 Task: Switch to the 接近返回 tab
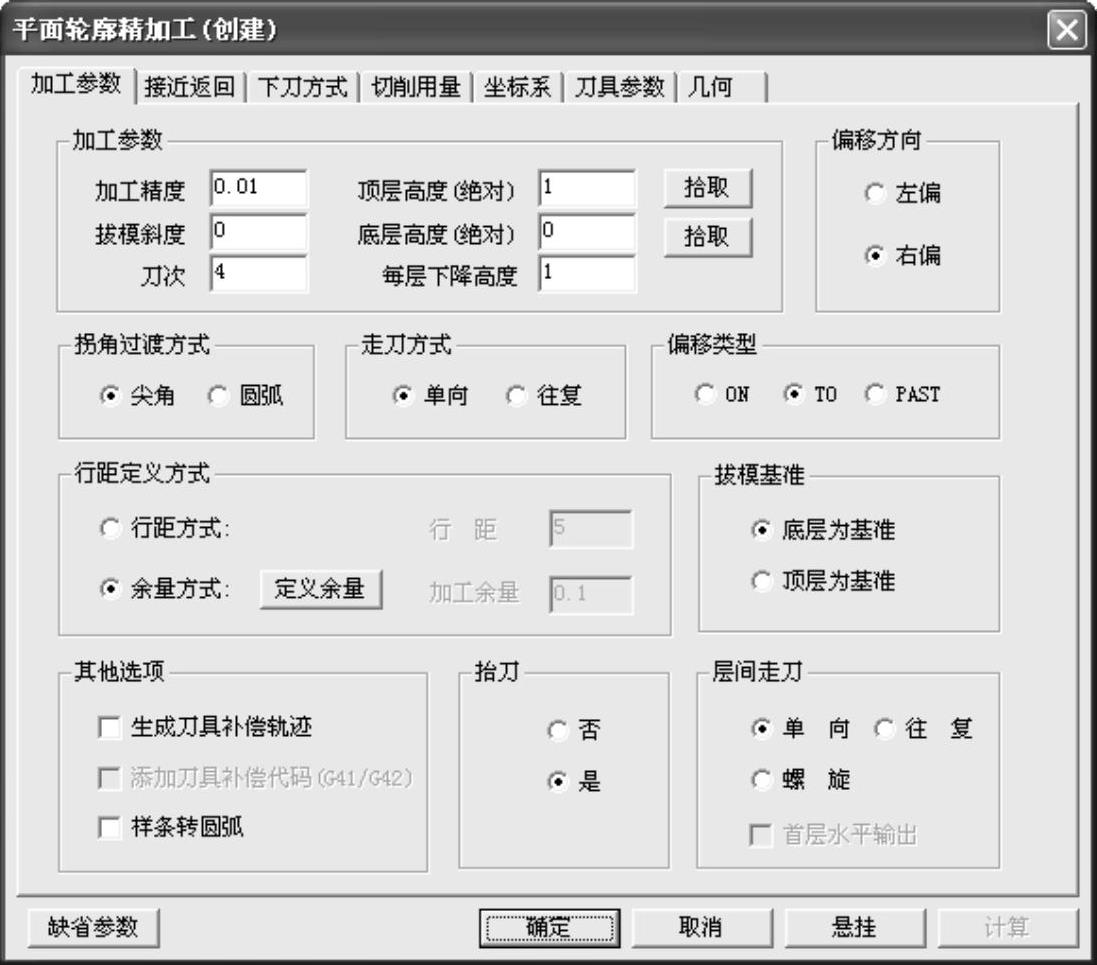[190, 87]
